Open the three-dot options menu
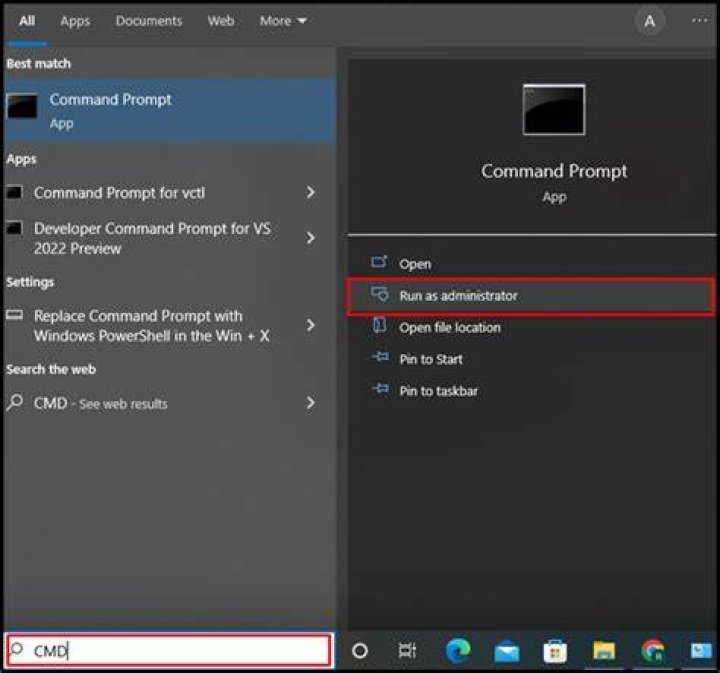Screen dimensions: 720x673 (699, 21)
